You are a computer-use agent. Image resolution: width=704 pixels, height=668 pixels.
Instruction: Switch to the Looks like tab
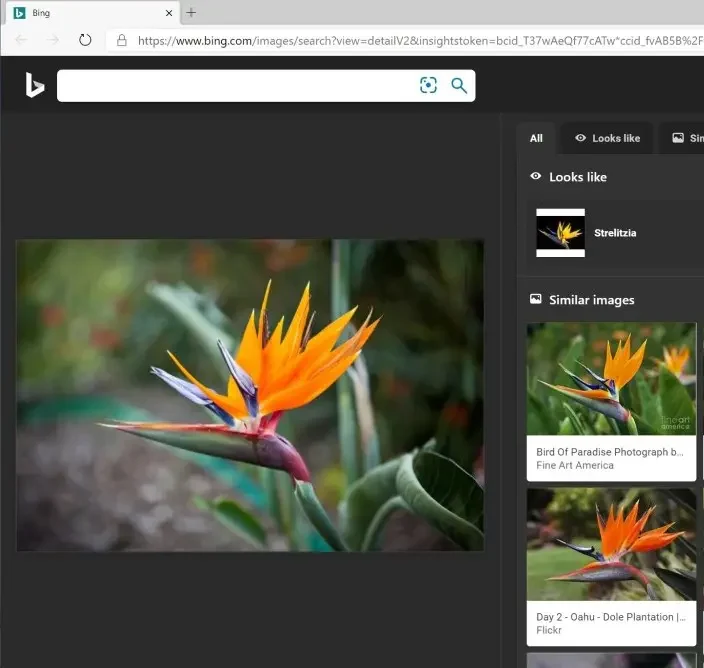click(x=607, y=138)
